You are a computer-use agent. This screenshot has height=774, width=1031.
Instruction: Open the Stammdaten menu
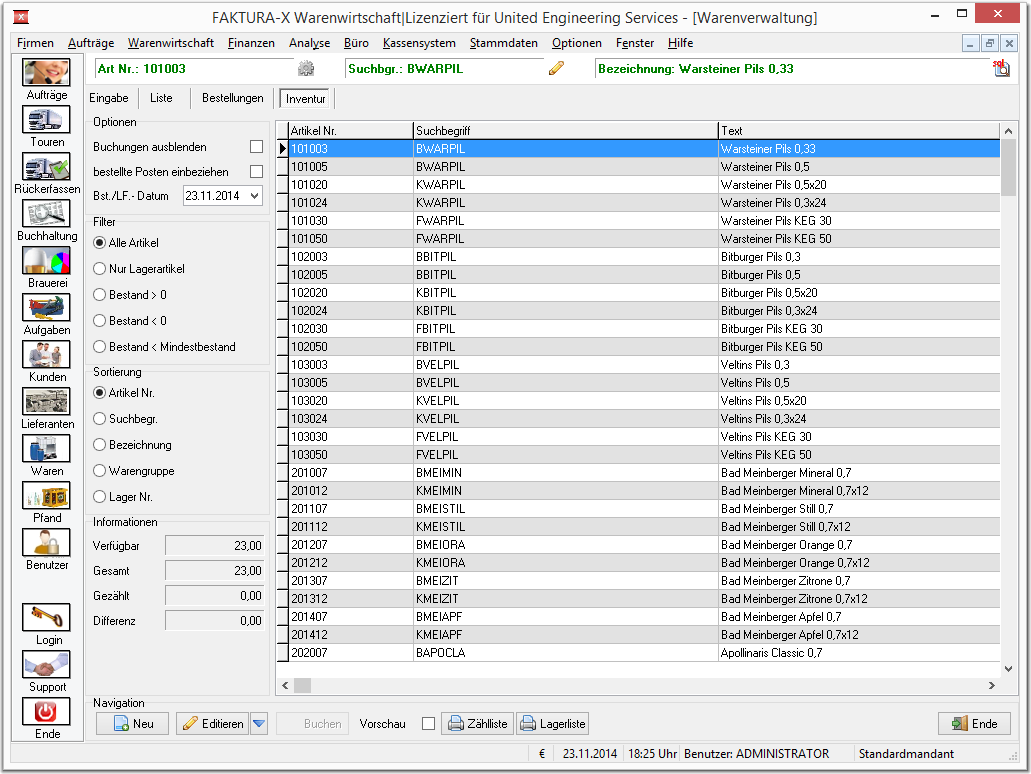(x=503, y=43)
